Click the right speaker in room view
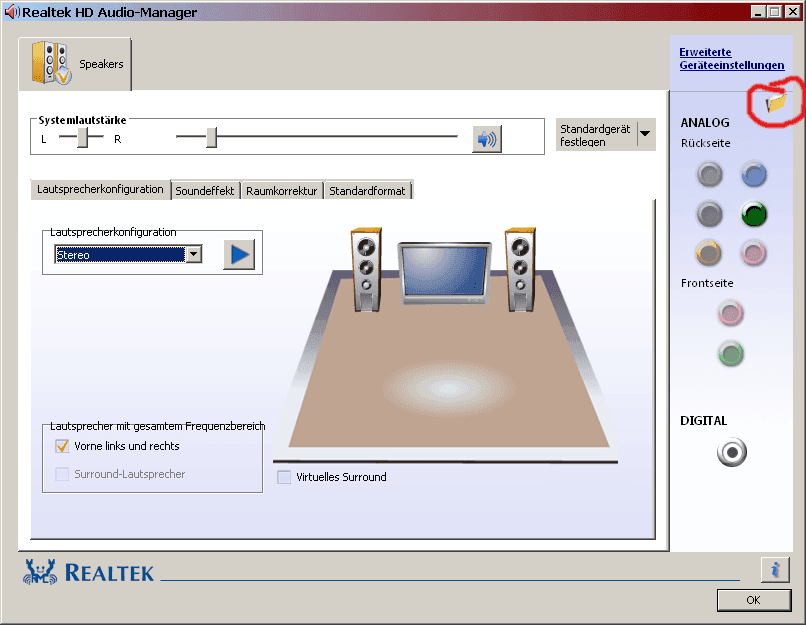The image size is (806, 625). (x=521, y=270)
